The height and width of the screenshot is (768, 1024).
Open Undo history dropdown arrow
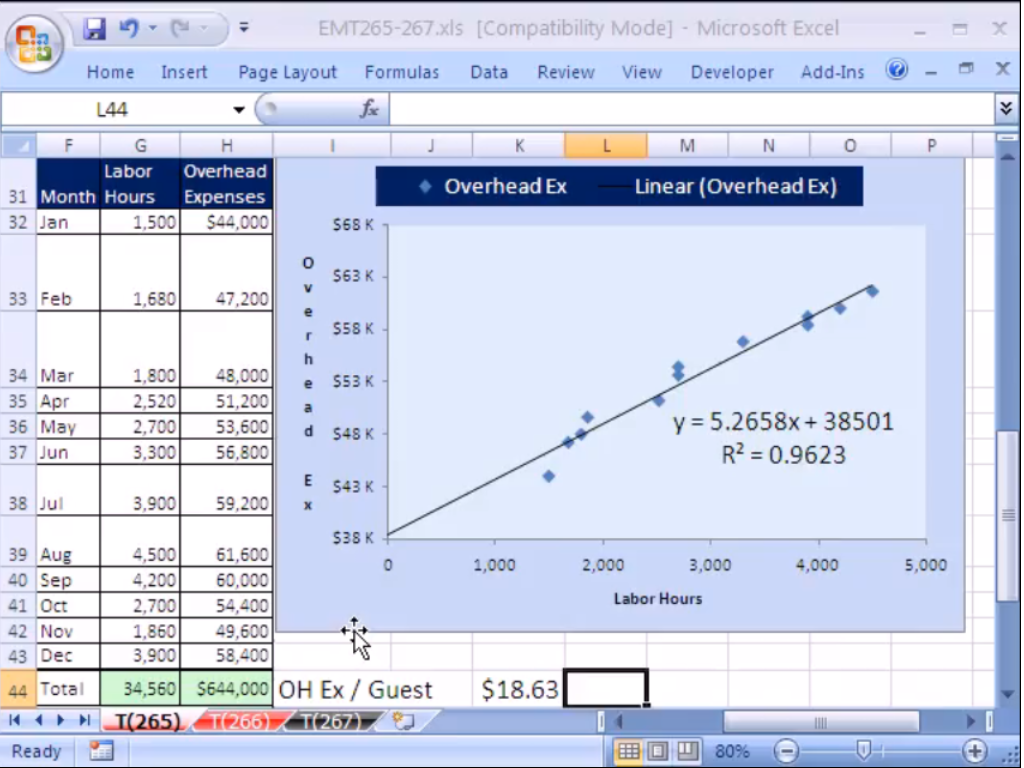[x=153, y=28]
